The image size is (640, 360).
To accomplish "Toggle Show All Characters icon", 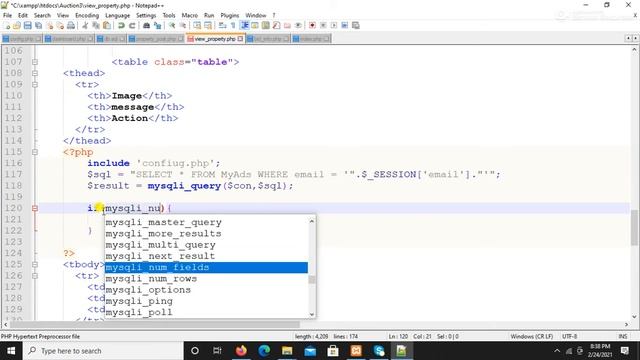I will tap(233, 25).
